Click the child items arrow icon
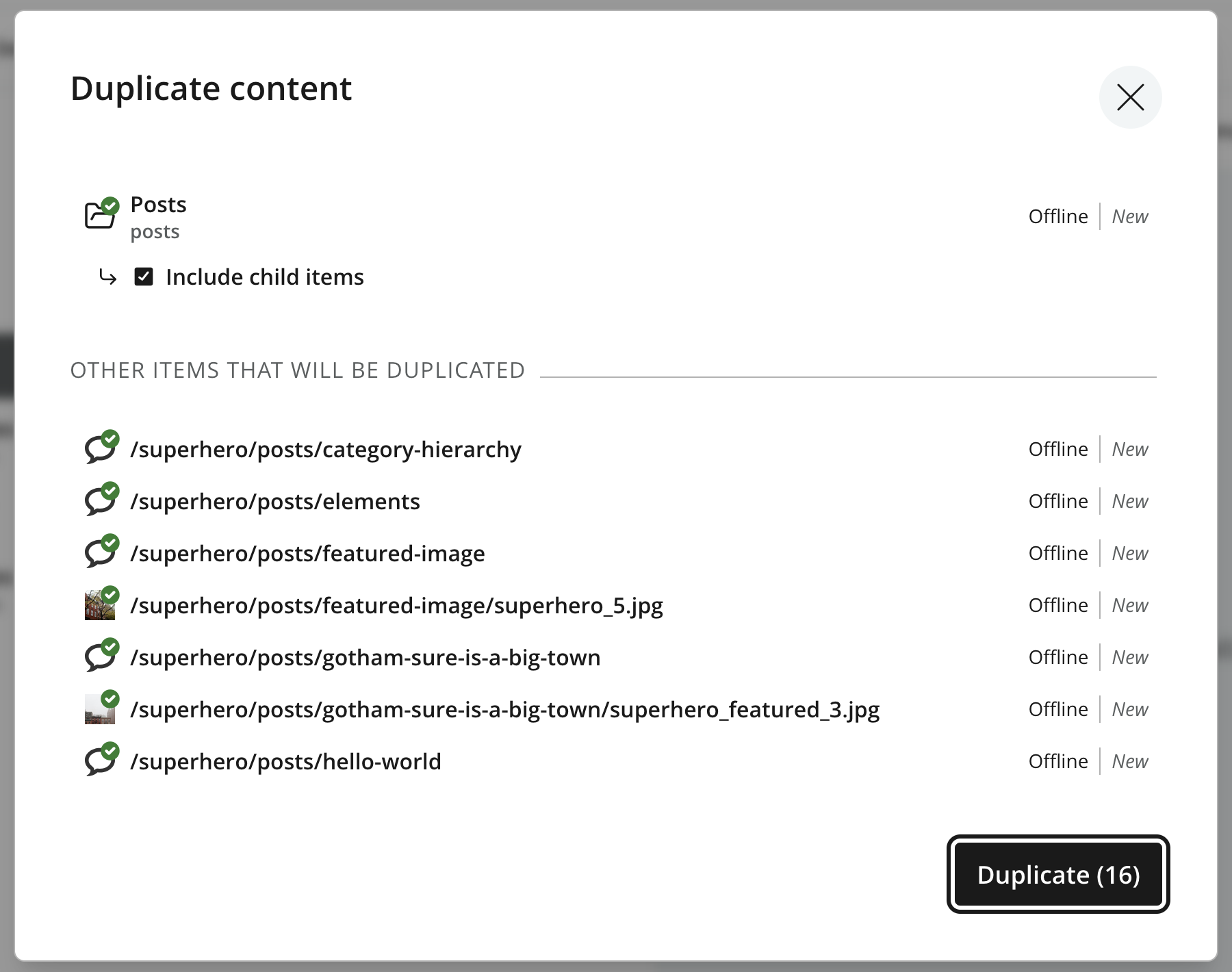 point(107,277)
